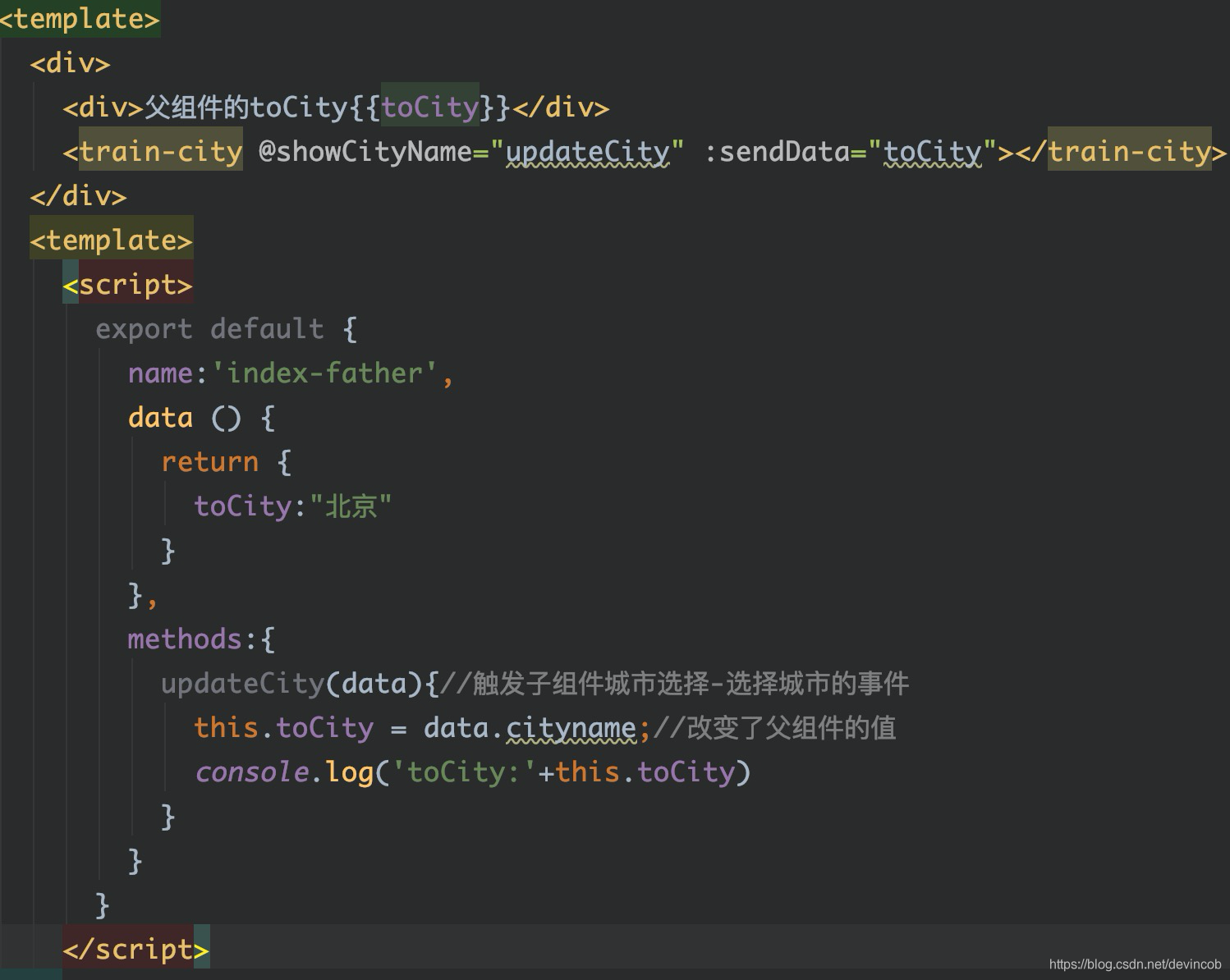Click the export default line
The image size is (1230, 980).
[x=227, y=329]
